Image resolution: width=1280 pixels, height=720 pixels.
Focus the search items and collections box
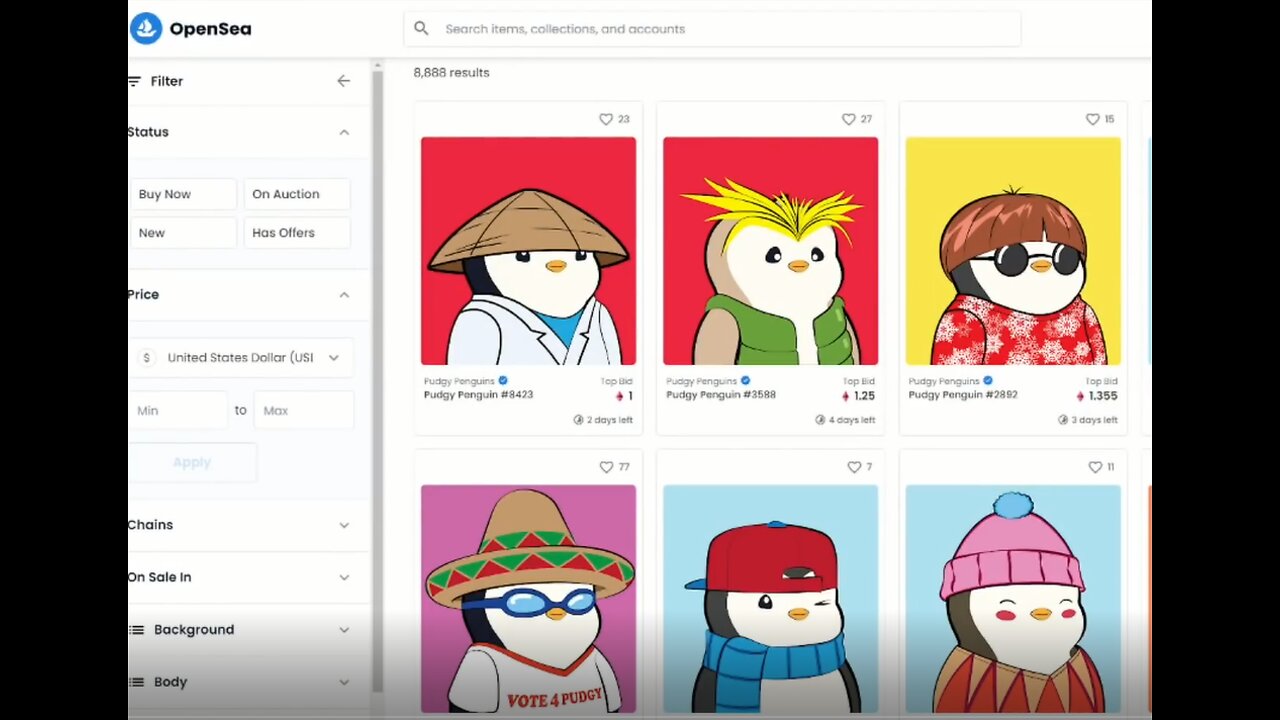(712, 29)
